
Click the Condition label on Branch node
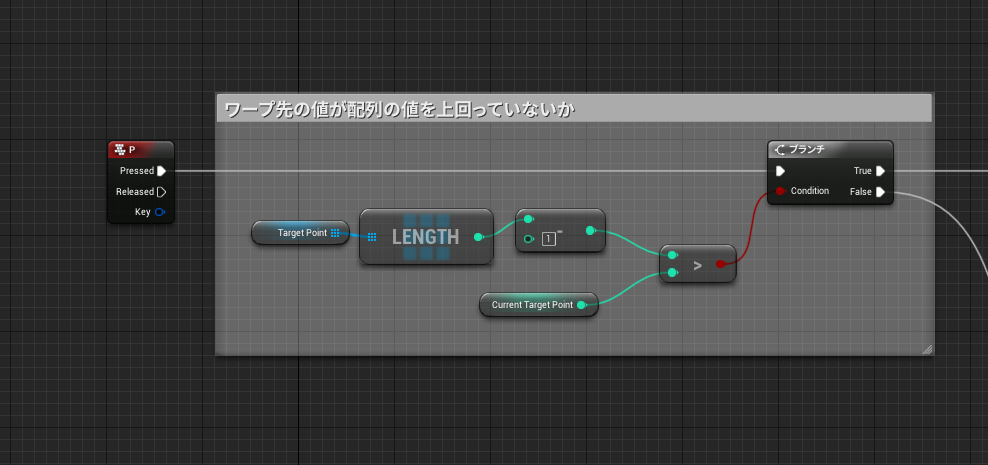(810, 191)
